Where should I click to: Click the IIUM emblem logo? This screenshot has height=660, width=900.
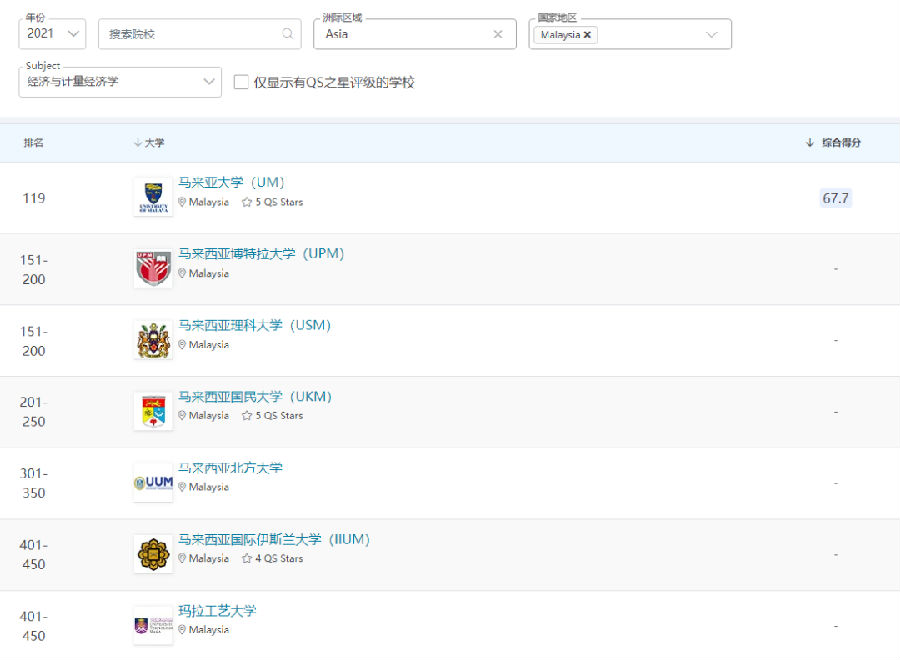coord(153,554)
